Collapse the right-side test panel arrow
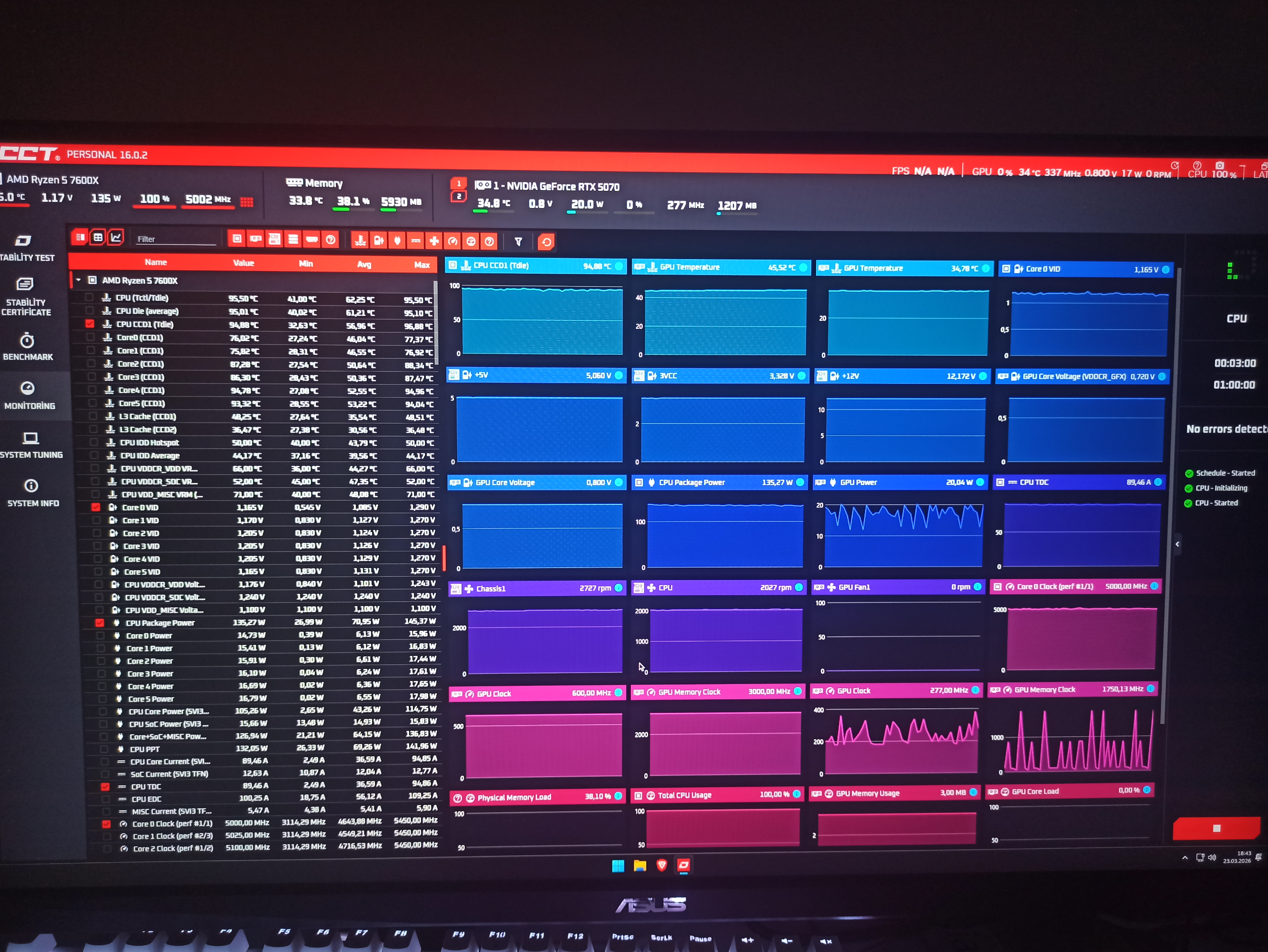 (1178, 544)
